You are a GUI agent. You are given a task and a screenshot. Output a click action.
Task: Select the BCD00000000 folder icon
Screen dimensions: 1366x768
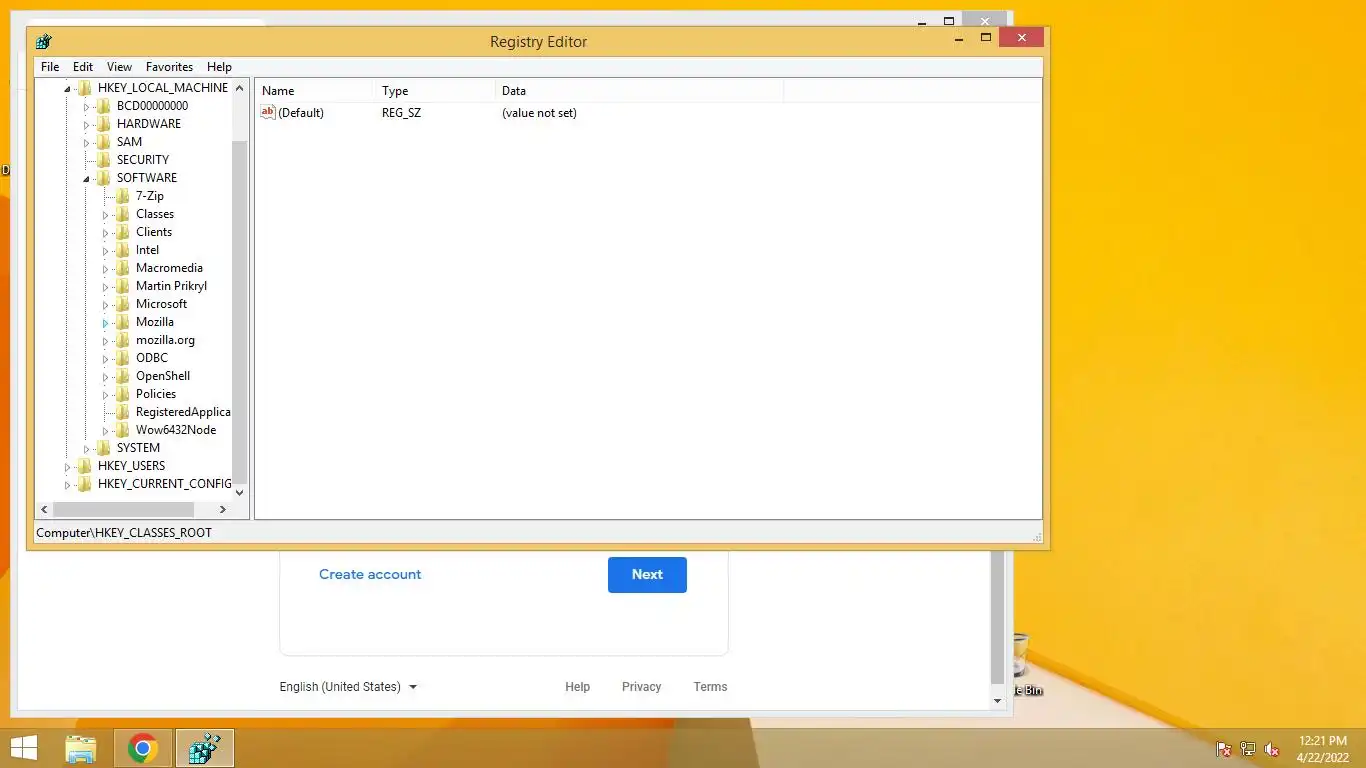point(103,106)
